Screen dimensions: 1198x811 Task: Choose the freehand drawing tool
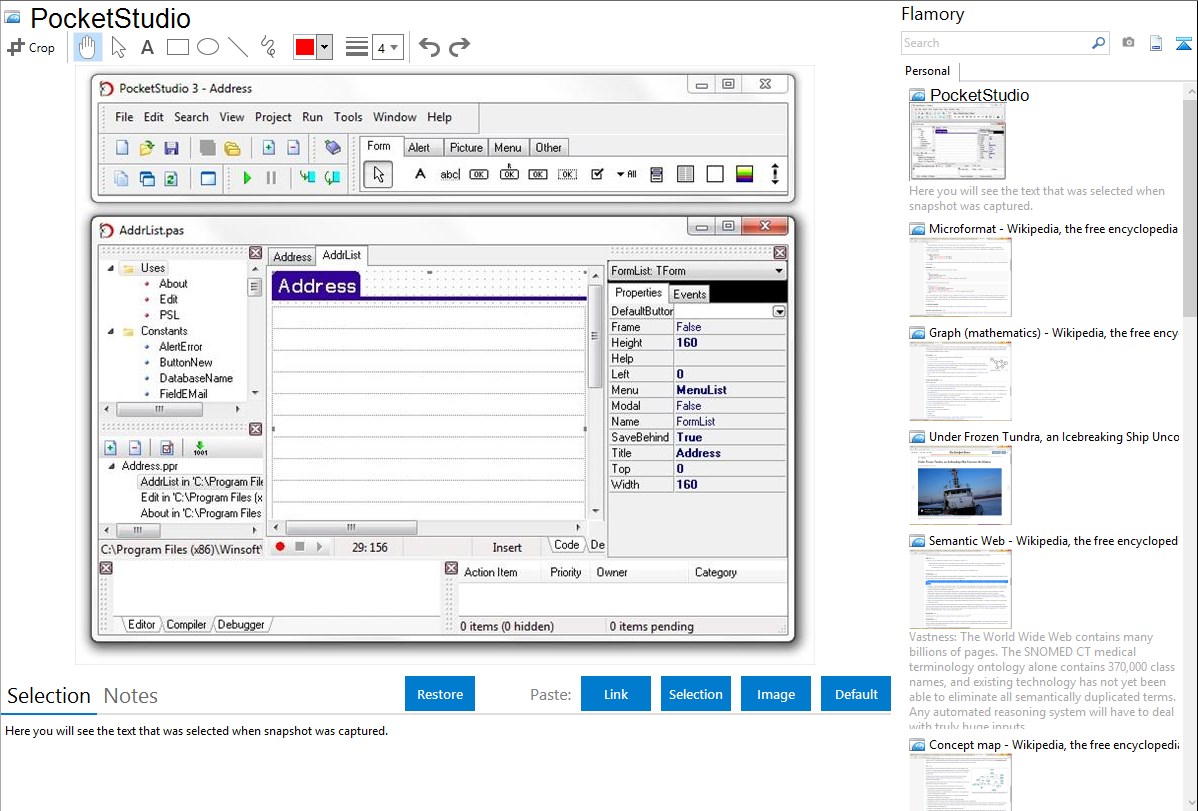point(267,47)
